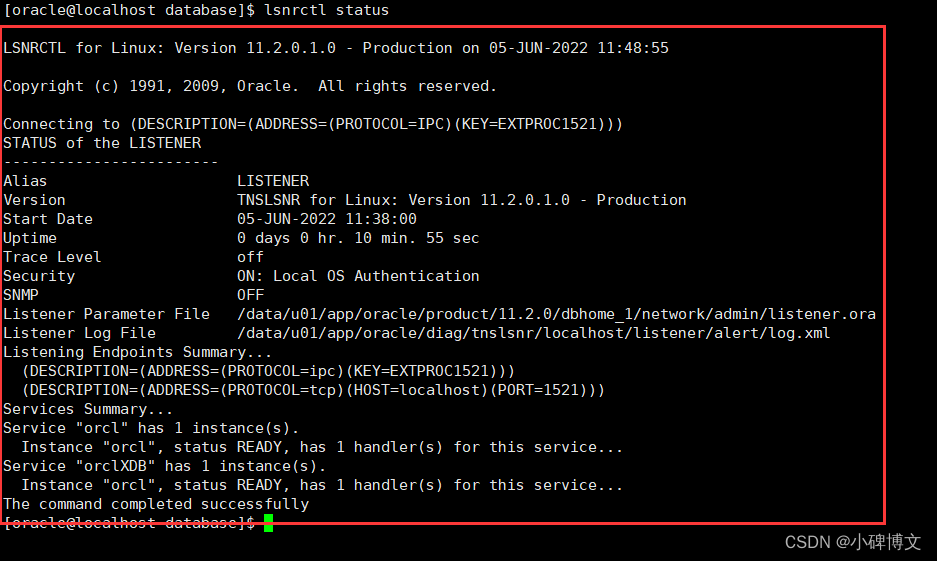The height and width of the screenshot is (561, 937).
Task: Click the 'ON: Local OS Authentication' security value
Action: pyautogui.click(x=358, y=276)
